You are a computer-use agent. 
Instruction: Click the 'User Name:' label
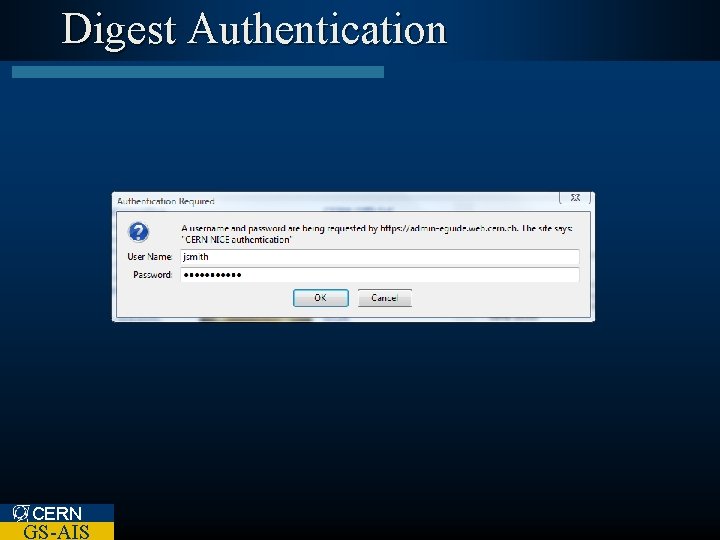[x=150, y=257]
